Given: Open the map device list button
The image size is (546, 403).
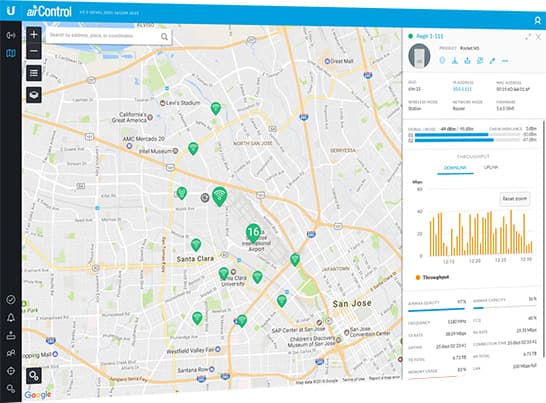Looking at the screenshot, I should point(34,73).
